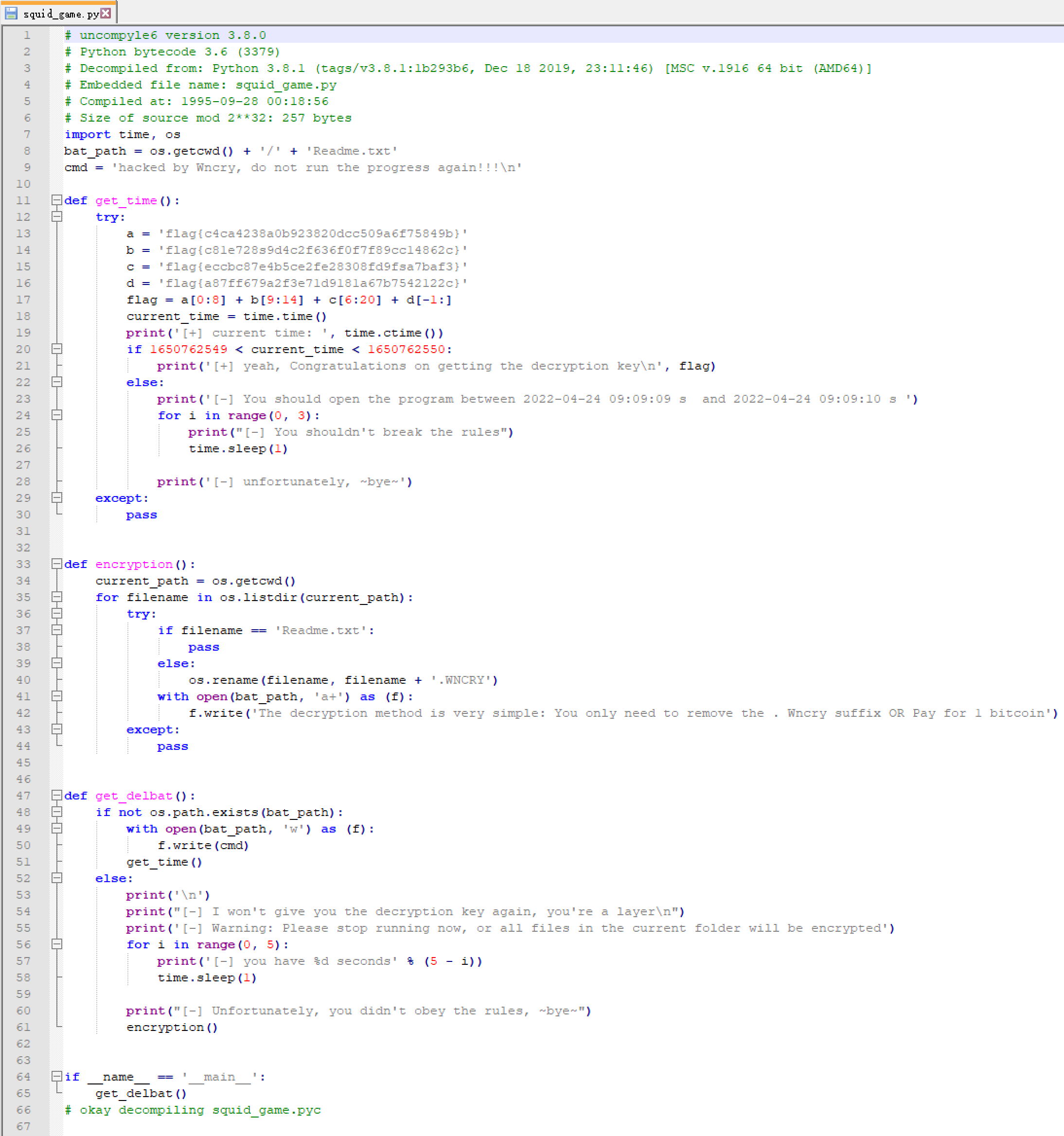Screen dimensions: 1064x1136
Task: Click the encryption() call on line 61
Action: point(172,1028)
